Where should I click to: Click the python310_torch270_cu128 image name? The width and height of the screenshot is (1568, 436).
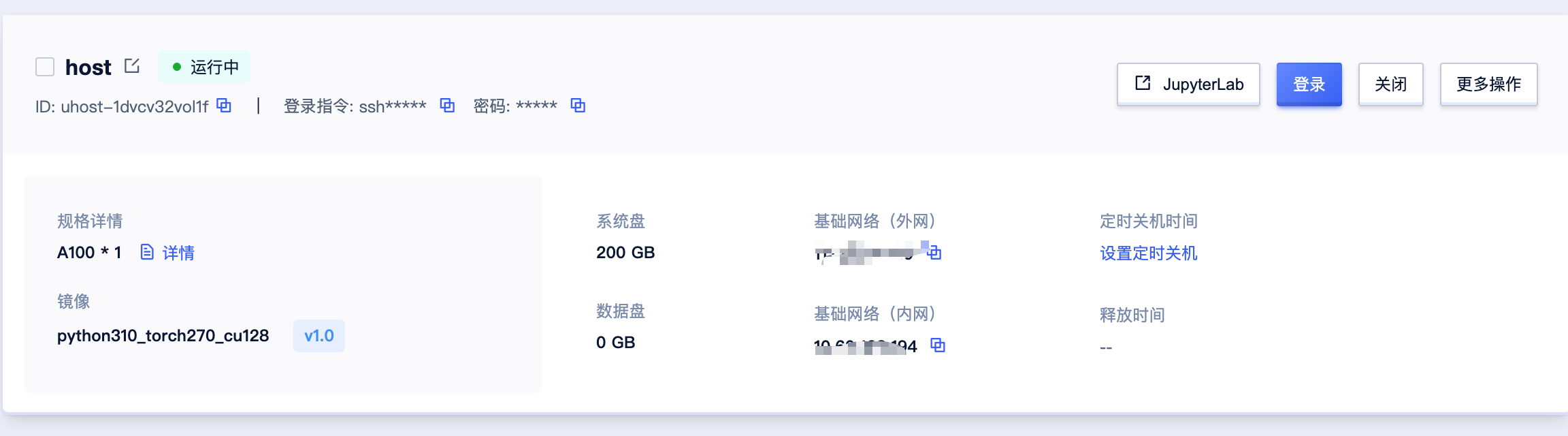(163, 336)
